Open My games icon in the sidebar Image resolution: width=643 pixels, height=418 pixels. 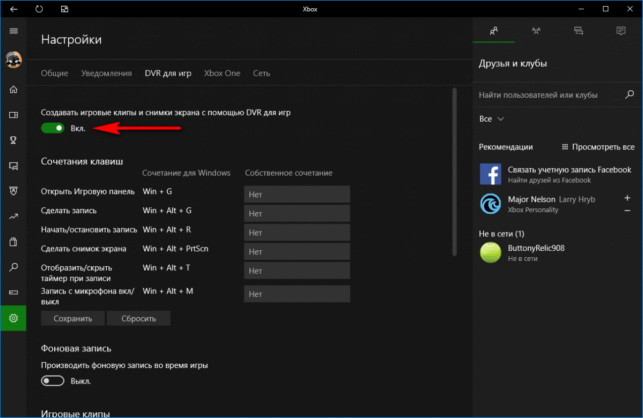point(14,115)
